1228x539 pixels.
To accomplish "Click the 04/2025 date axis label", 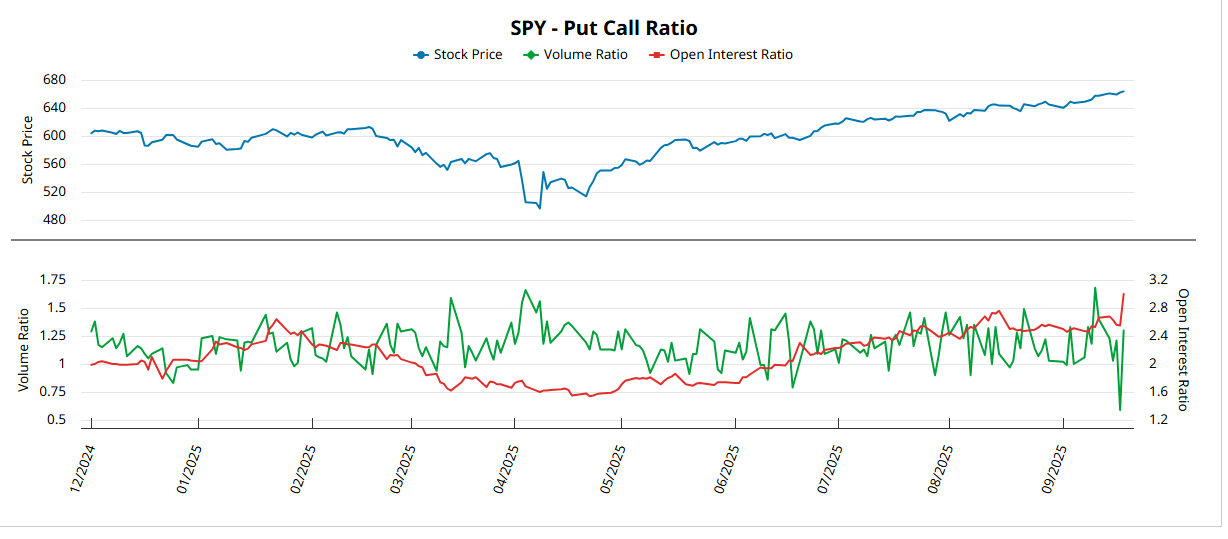I will click(505, 469).
